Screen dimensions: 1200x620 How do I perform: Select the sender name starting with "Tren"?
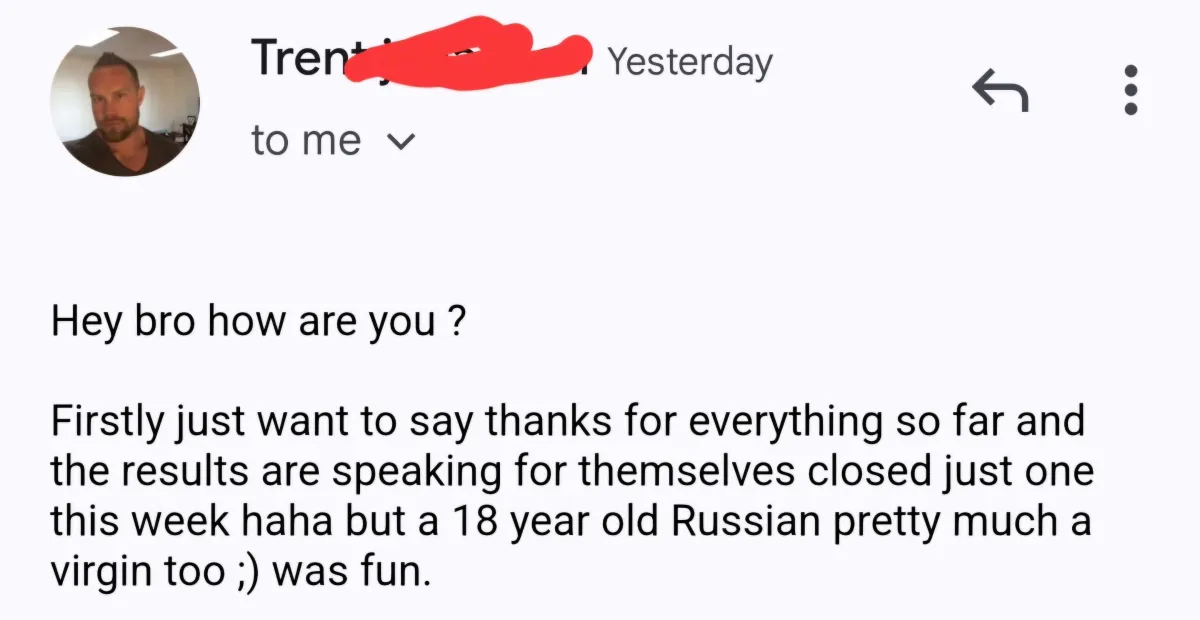click(300, 57)
